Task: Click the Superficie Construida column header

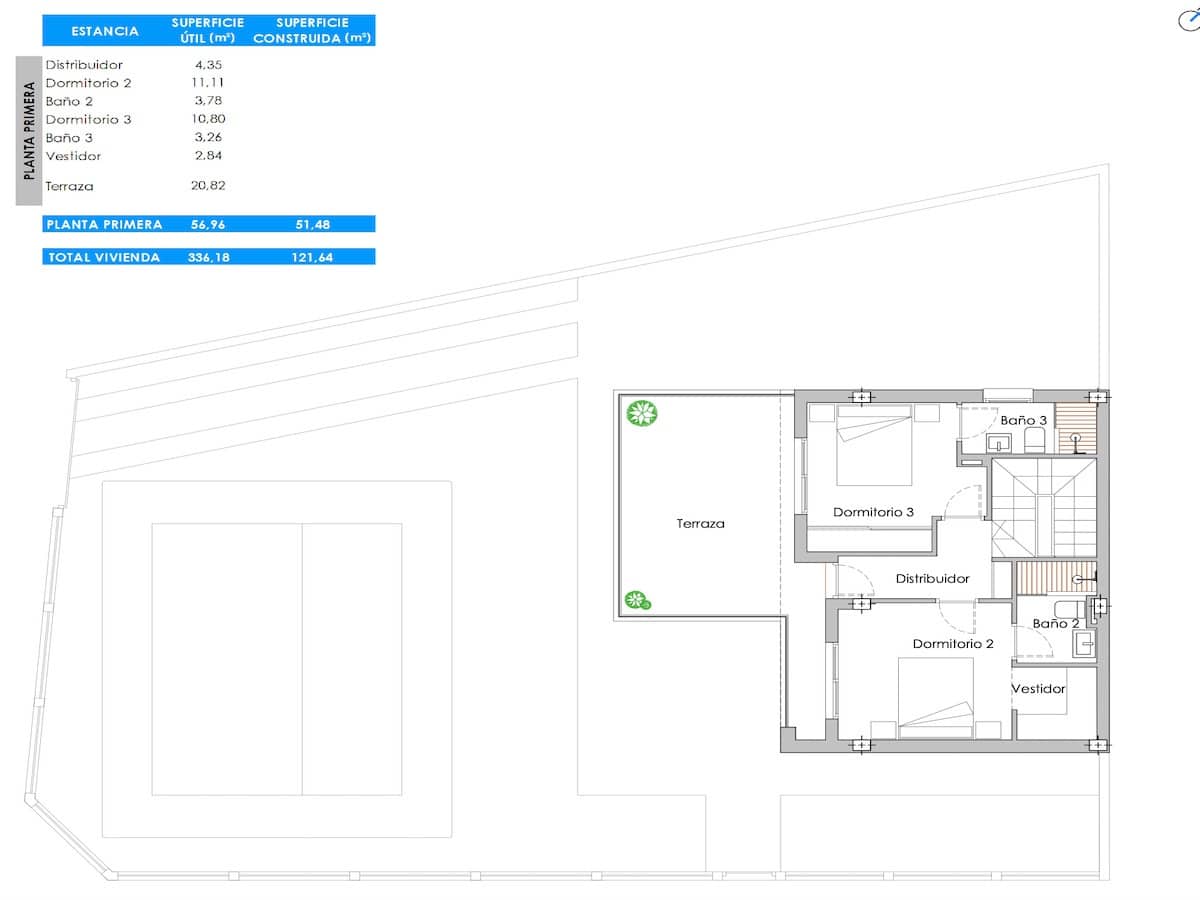Action: tap(312, 30)
